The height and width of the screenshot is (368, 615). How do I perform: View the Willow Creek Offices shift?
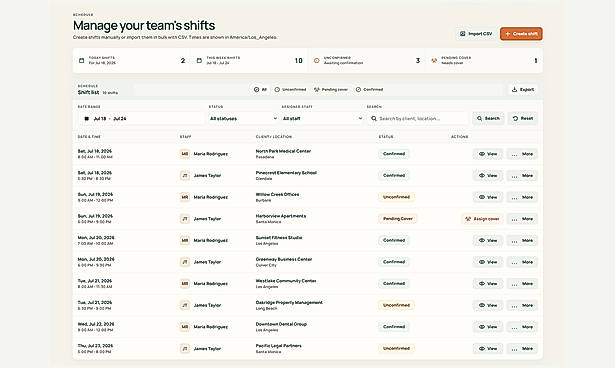coord(488,197)
